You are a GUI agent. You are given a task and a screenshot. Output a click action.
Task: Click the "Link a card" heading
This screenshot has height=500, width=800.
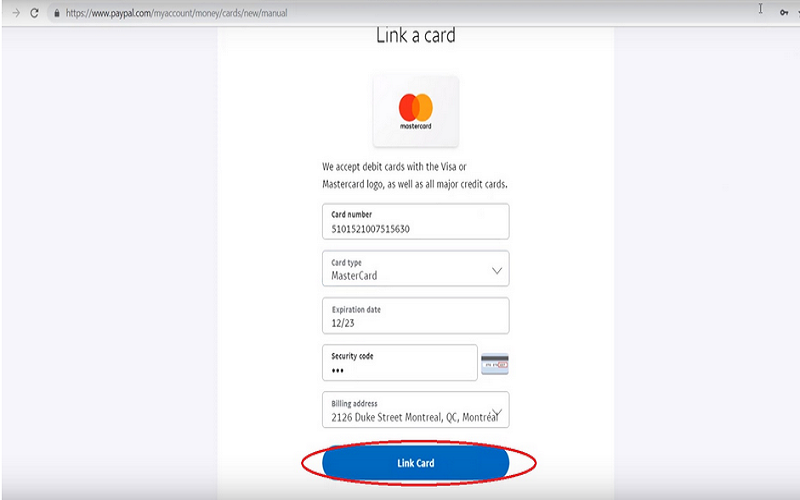point(416,36)
